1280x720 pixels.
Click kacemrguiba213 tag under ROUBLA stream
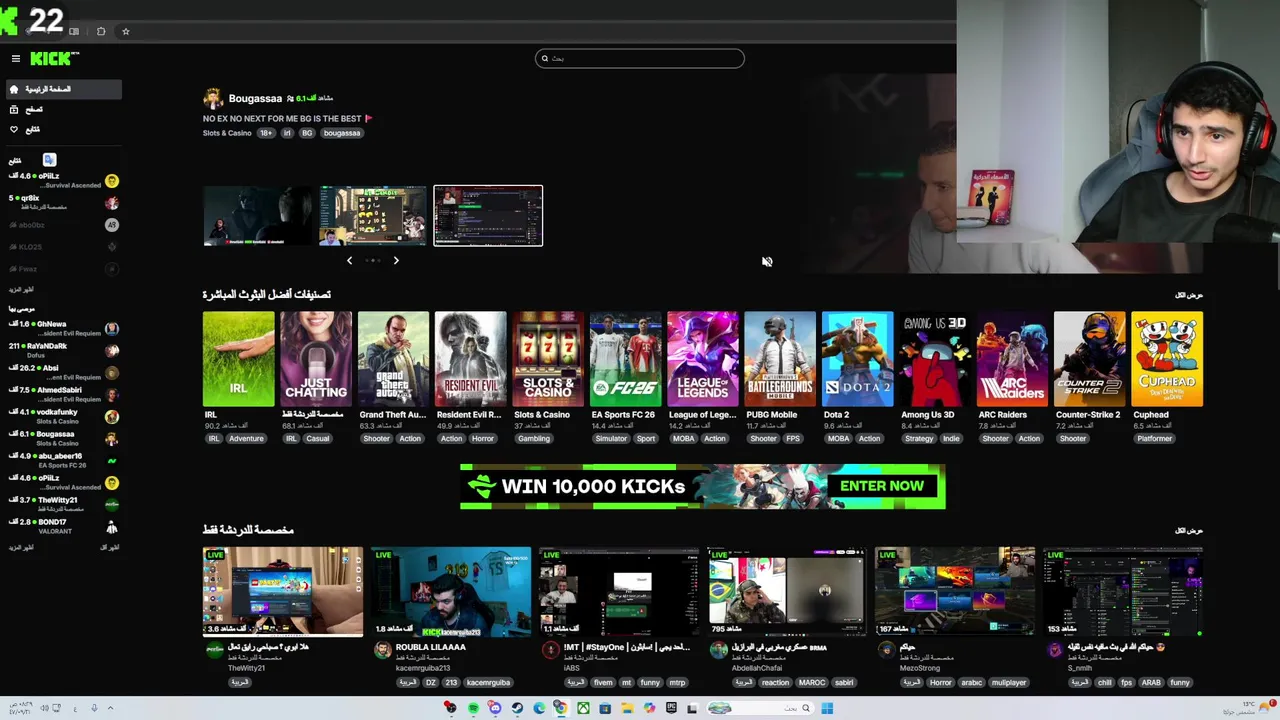(488, 682)
